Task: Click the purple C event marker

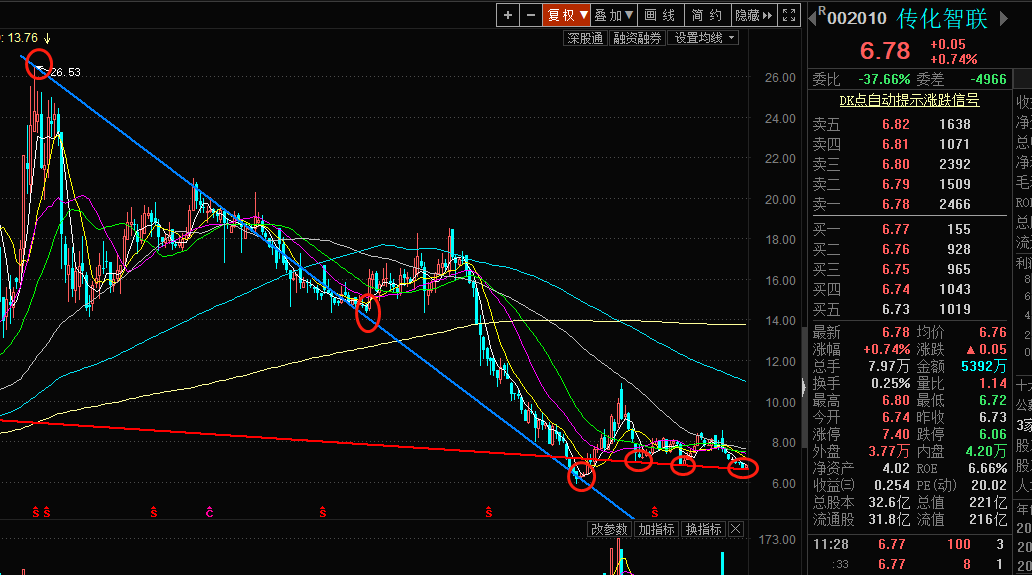Action: pos(210,512)
